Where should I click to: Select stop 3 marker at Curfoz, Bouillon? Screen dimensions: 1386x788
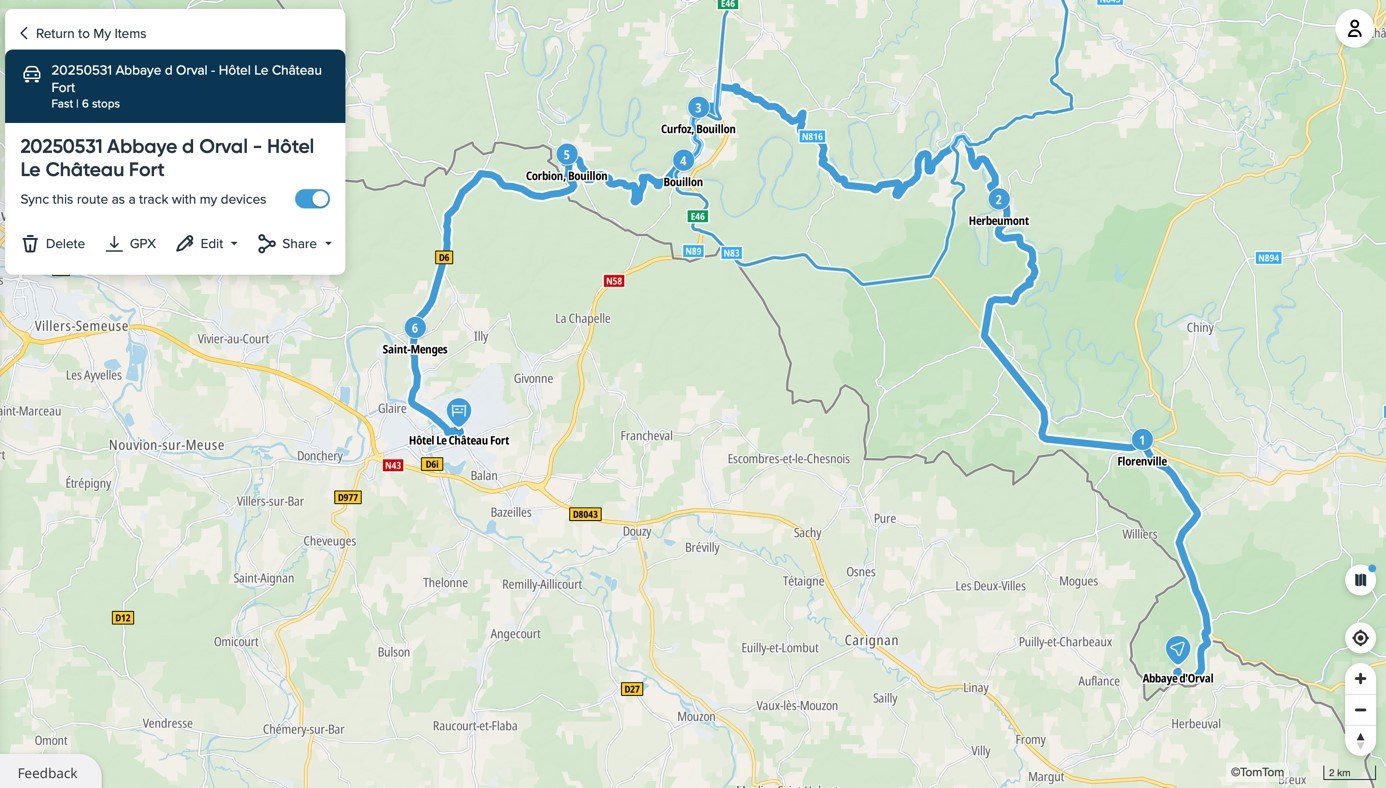[x=698, y=108]
